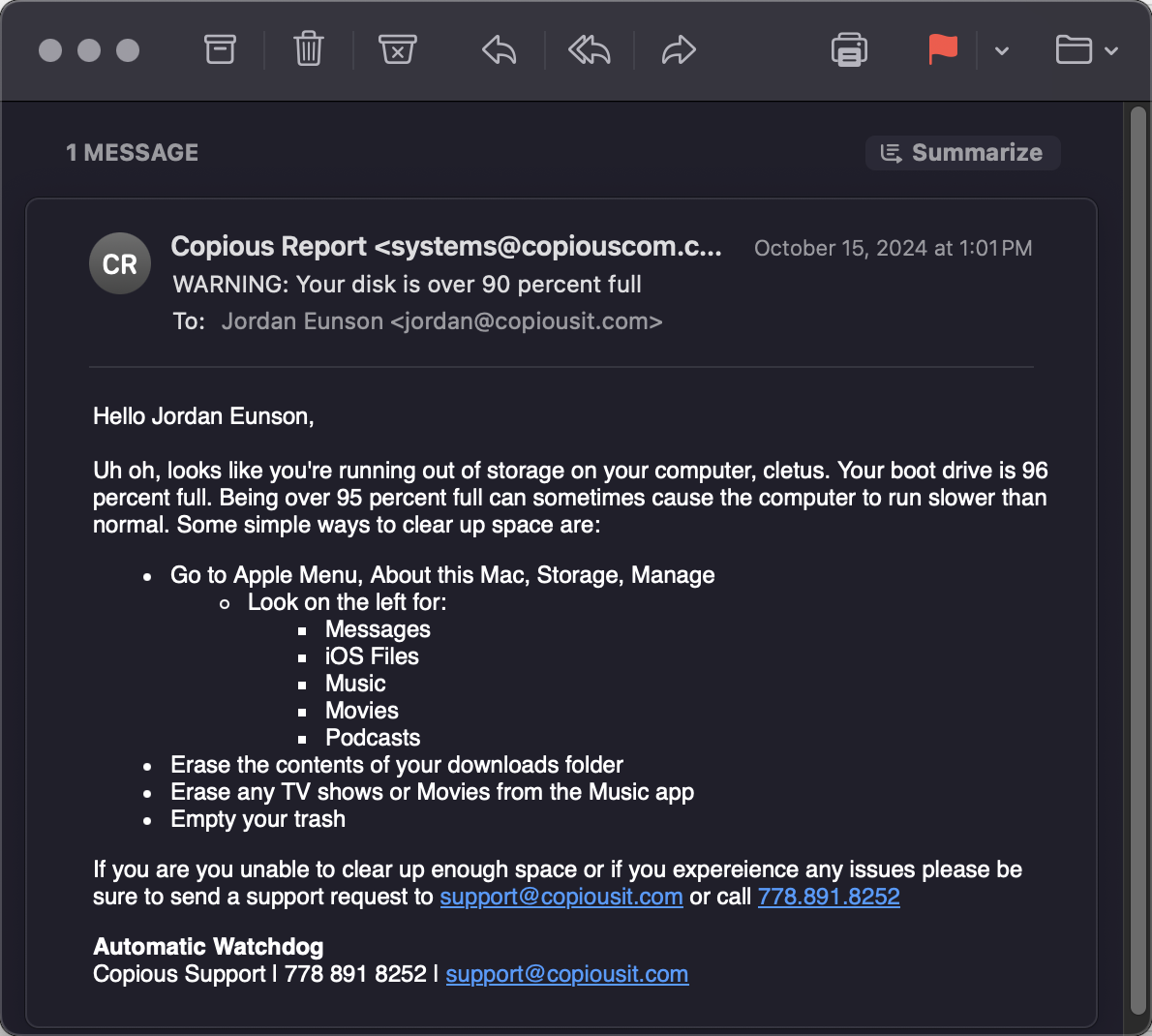This screenshot has height=1036, width=1152.
Task: Click the Copious Report sender address
Action: click(x=446, y=246)
